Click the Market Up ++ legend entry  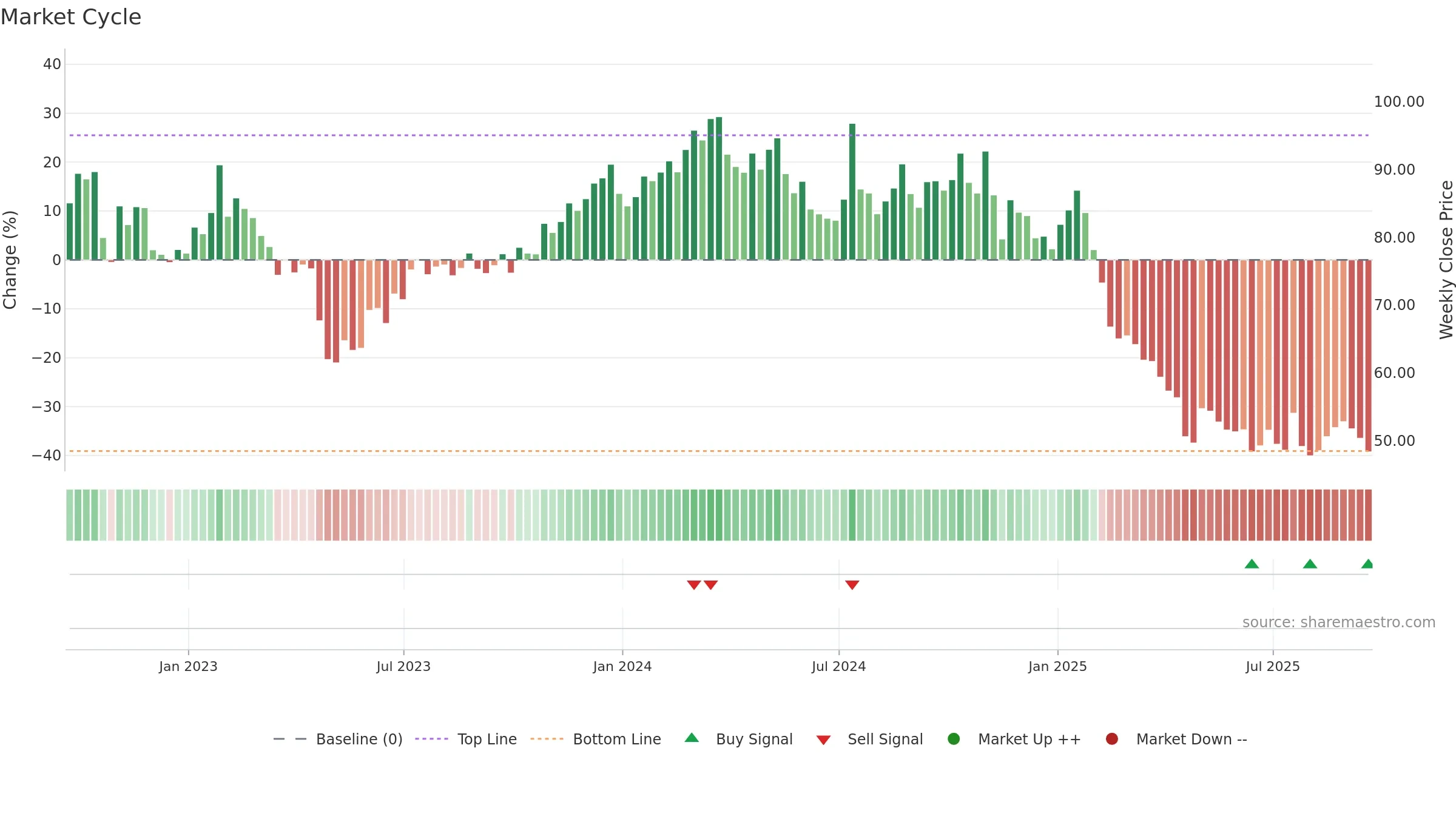(x=1014, y=739)
